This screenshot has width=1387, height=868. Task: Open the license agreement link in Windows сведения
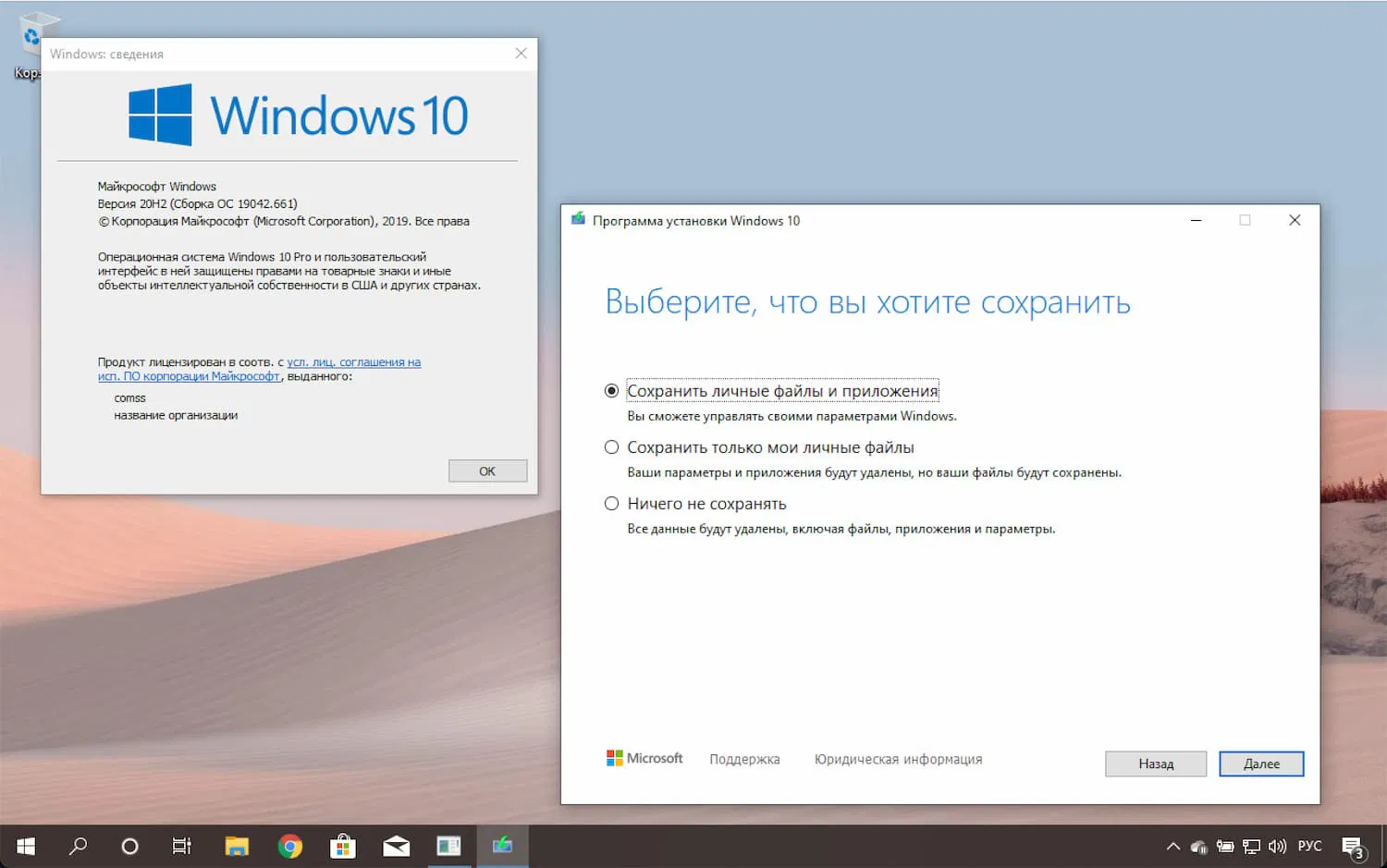(353, 361)
